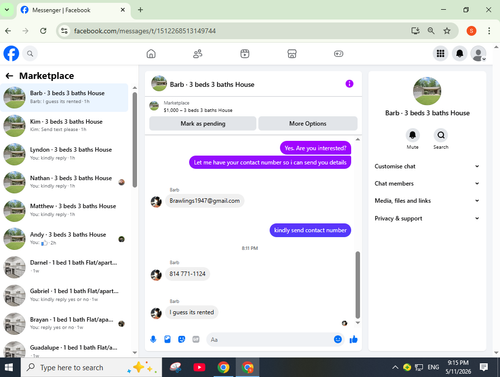The image size is (500, 377).
Task: Click Barb's email message bubble
Action: (x=205, y=201)
